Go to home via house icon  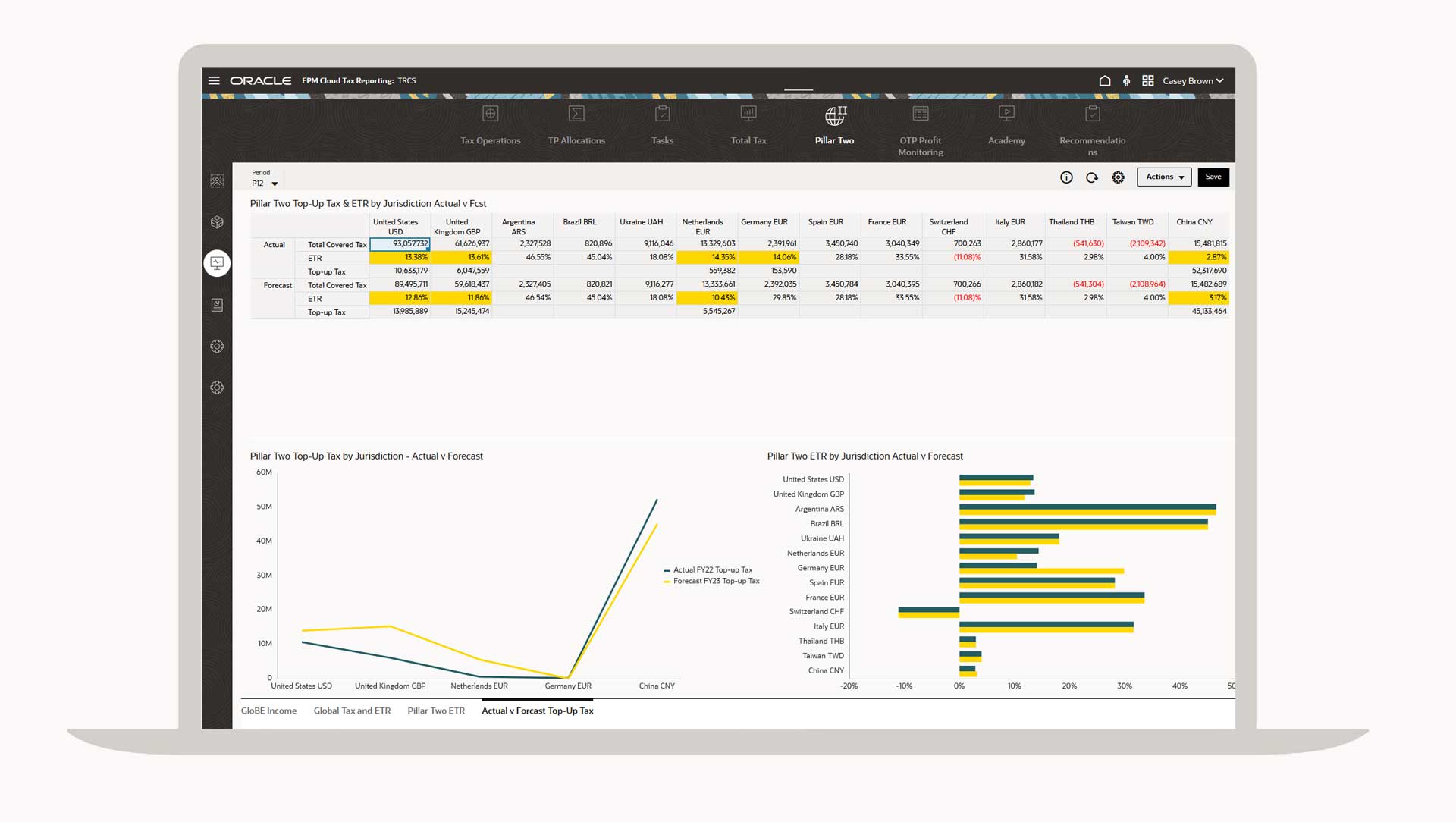1105,81
